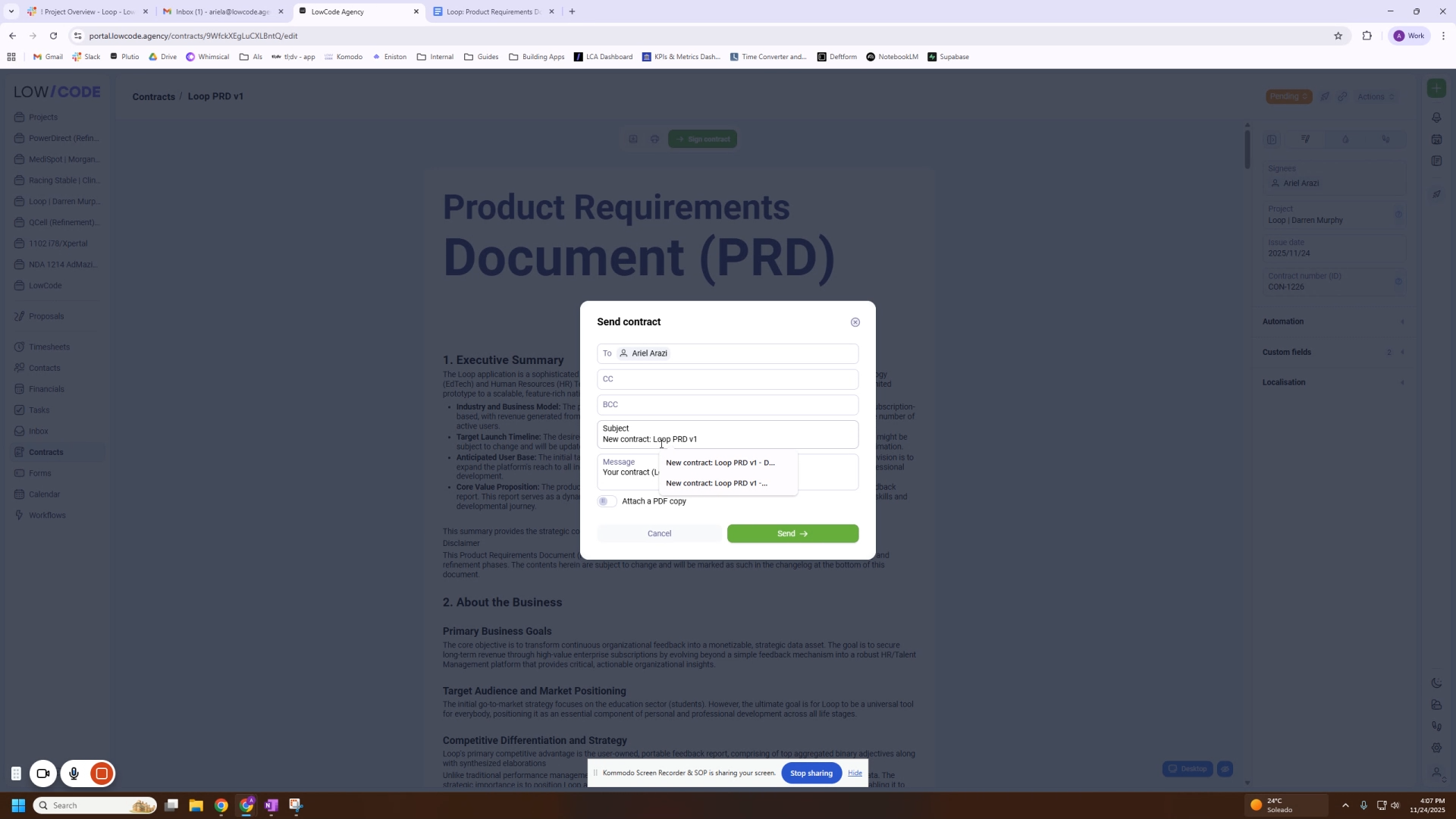Expand the Automation section
The width and height of the screenshot is (1456, 819).
1332,322
